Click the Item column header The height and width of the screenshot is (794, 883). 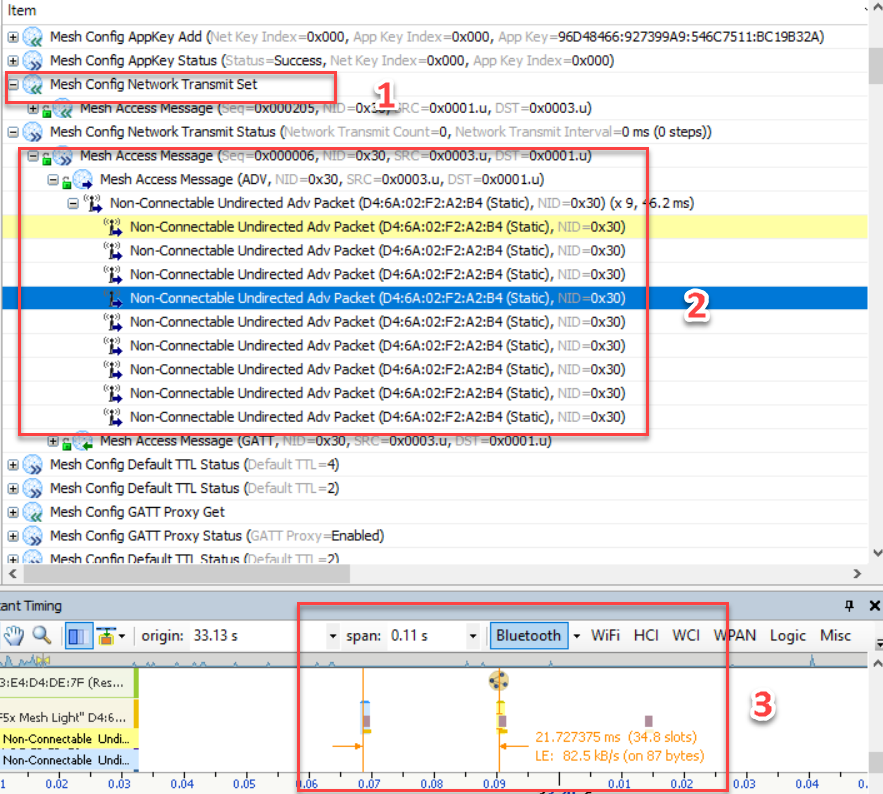click(x=400, y=10)
